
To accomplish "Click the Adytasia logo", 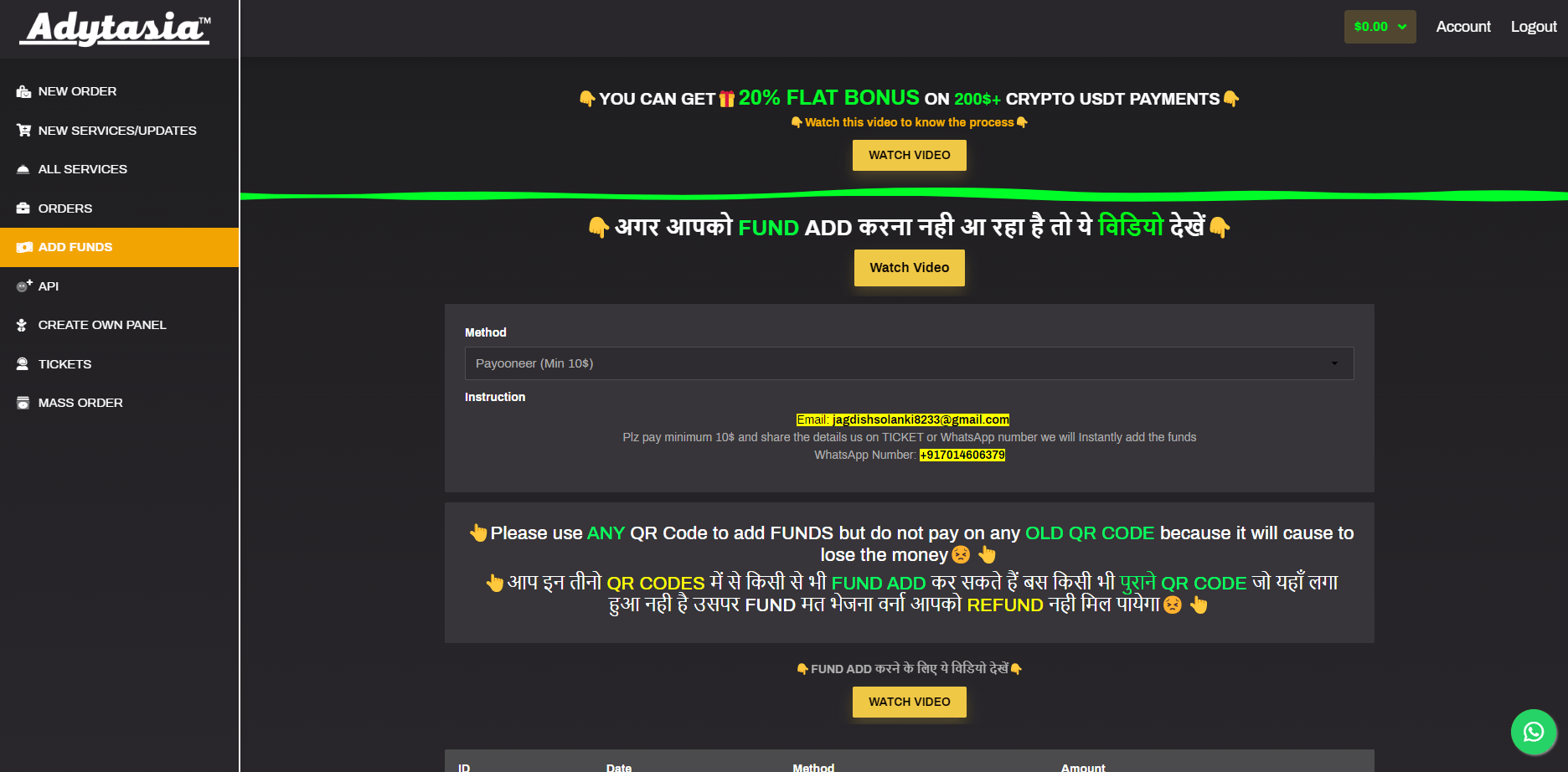I will tap(116, 29).
